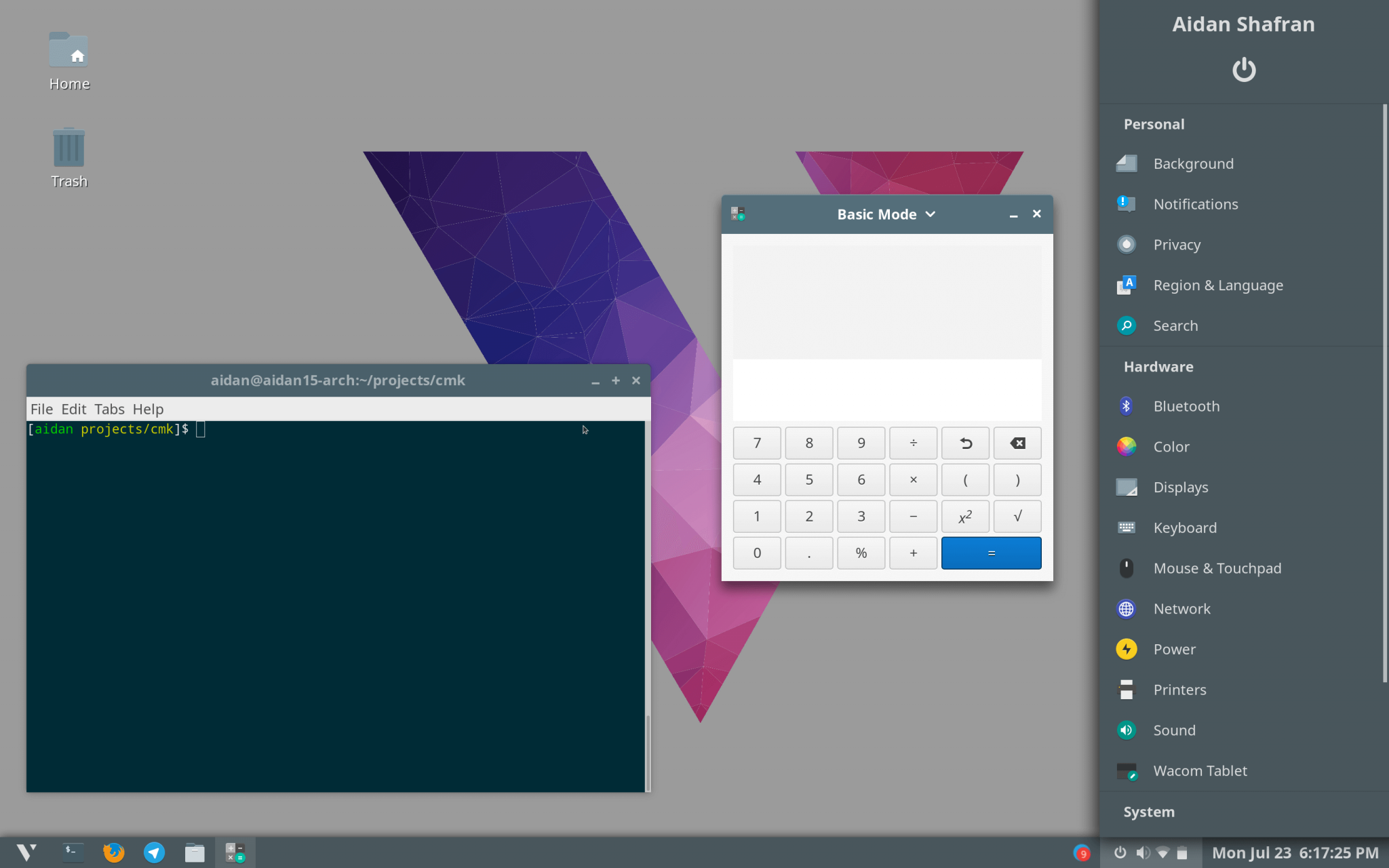Viewport: 1389px width, 868px height.
Task: Open Sound settings in the sidebar
Action: point(1174,730)
